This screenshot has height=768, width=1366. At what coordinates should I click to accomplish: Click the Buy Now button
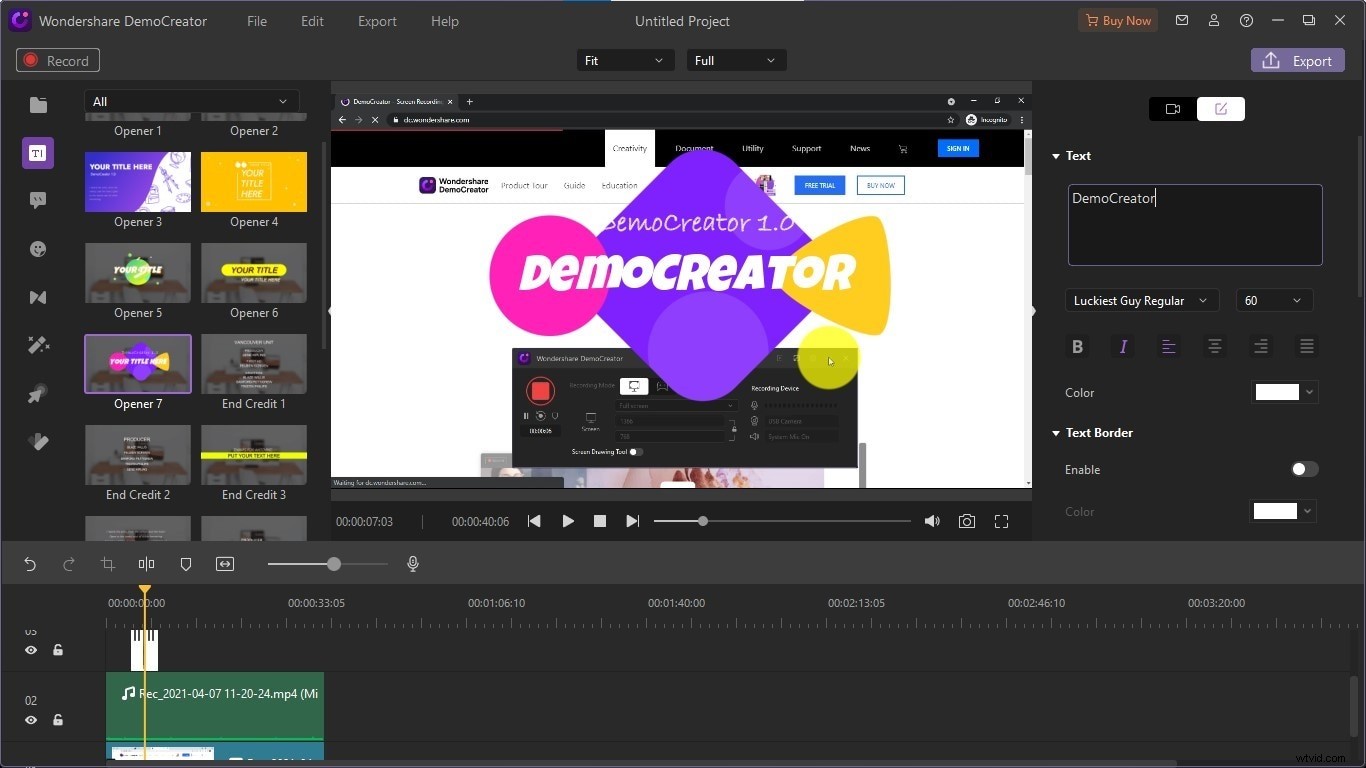click(x=1118, y=20)
